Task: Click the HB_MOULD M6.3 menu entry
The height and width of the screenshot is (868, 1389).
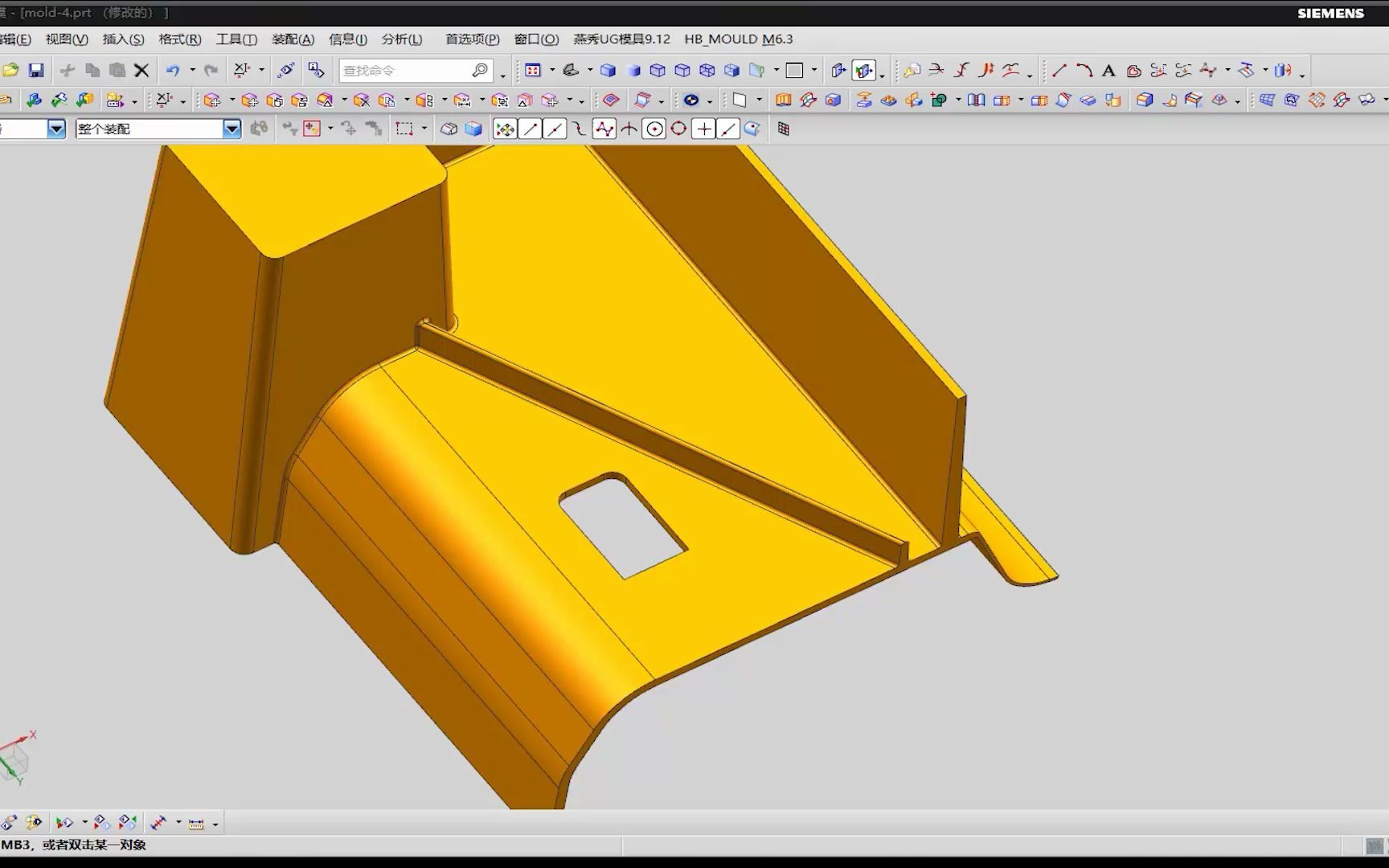Action: [x=738, y=39]
